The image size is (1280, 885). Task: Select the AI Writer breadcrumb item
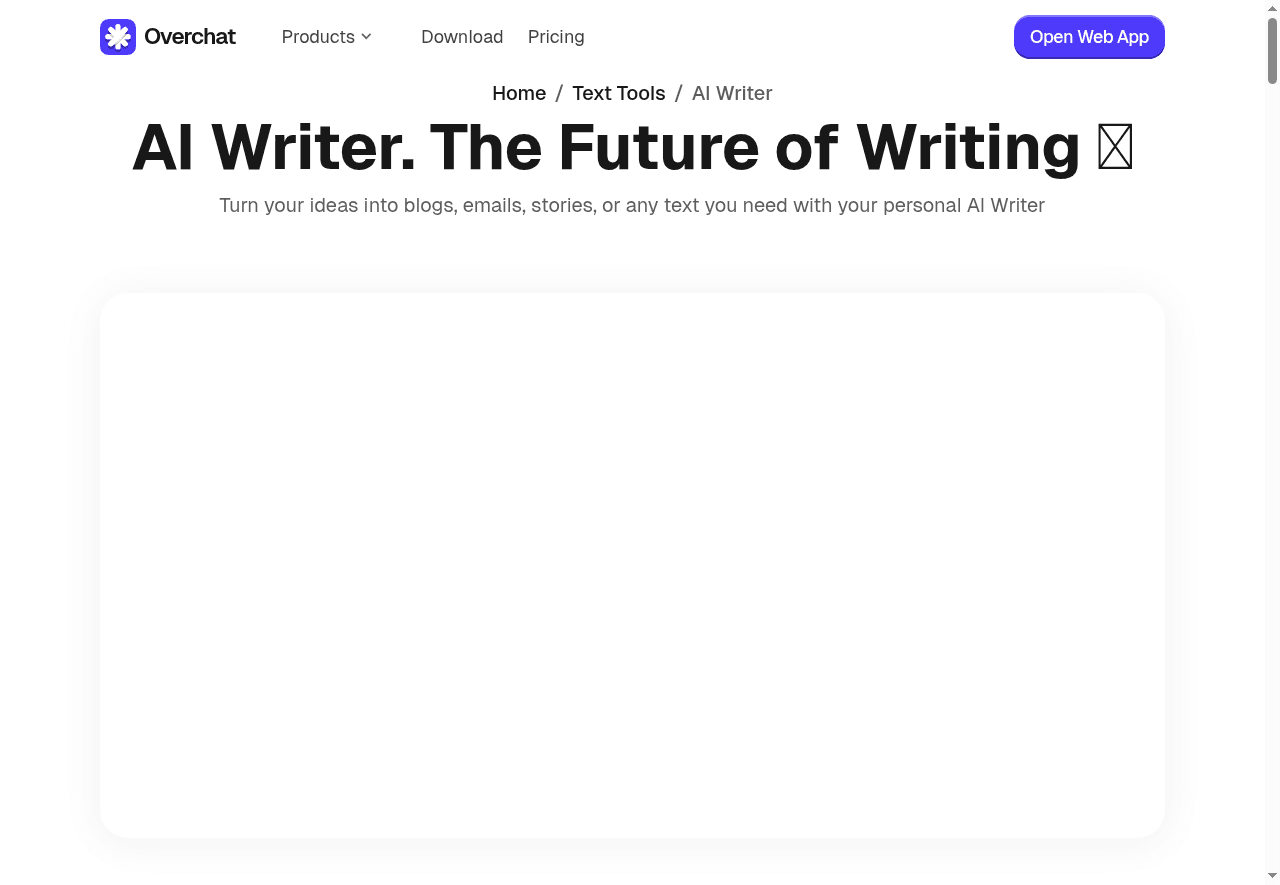(x=732, y=93)
